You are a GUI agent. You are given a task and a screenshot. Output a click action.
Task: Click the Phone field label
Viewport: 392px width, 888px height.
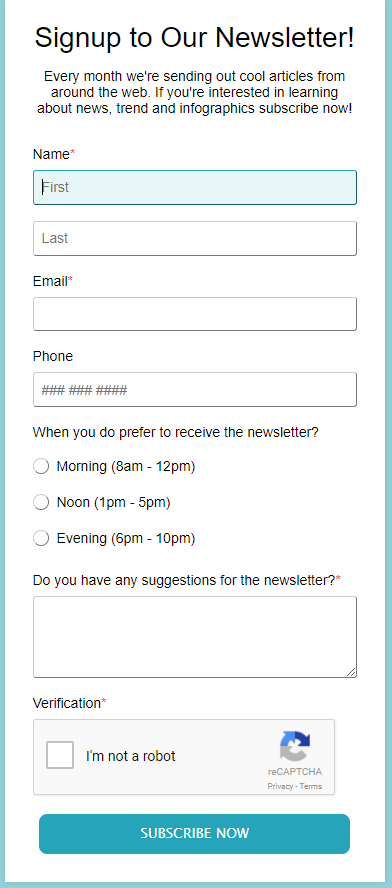coord(53,356)
